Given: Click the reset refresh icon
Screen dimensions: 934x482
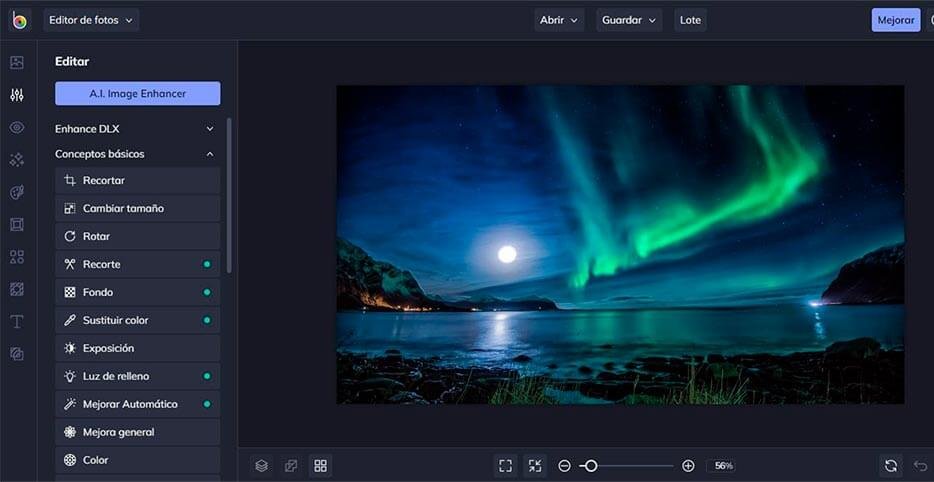Looking at the screenshot, I should pyautogui.click(x=890, y=466).
